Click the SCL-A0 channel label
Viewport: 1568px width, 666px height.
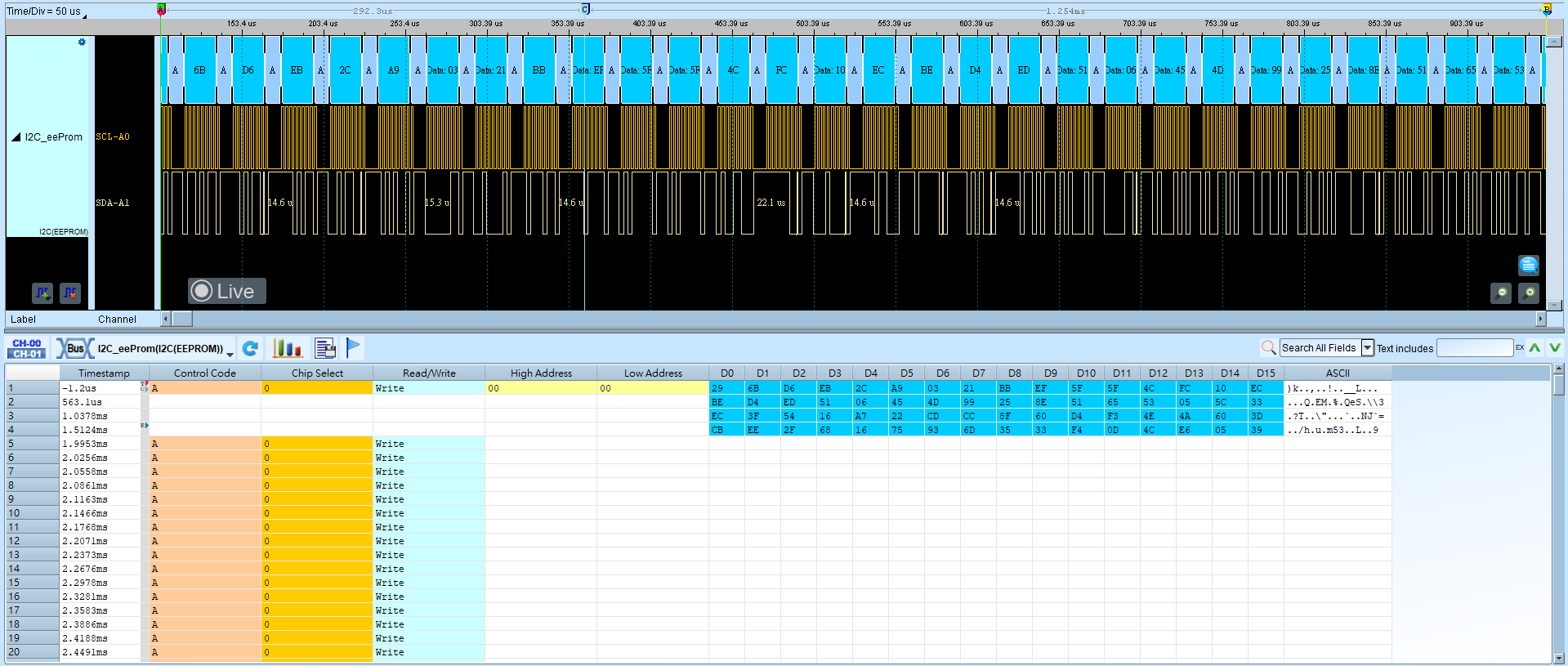pos(113,136)
